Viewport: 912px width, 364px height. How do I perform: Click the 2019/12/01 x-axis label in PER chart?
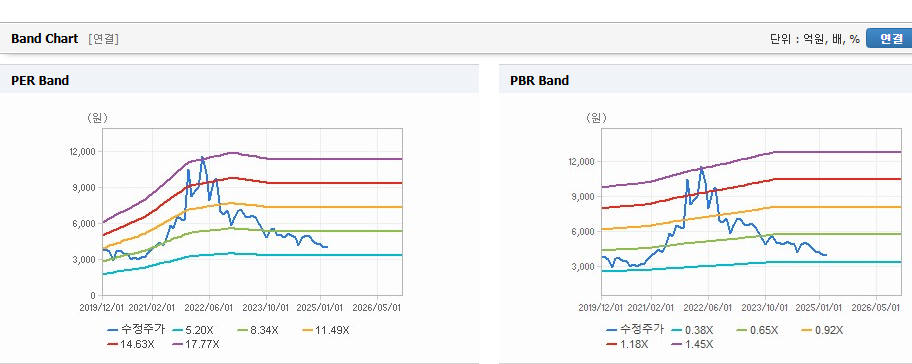point(103,307)
